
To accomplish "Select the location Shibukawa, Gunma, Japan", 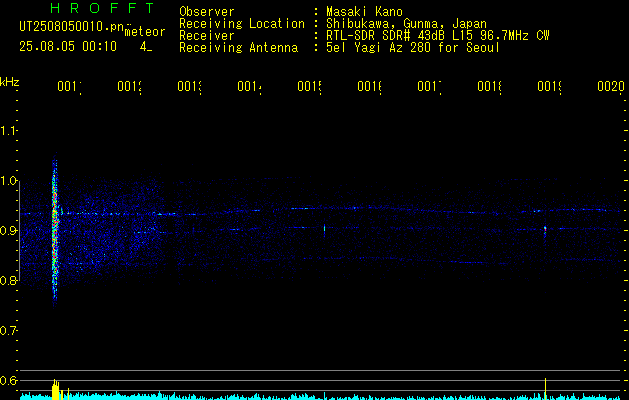I will pos(406,24).
